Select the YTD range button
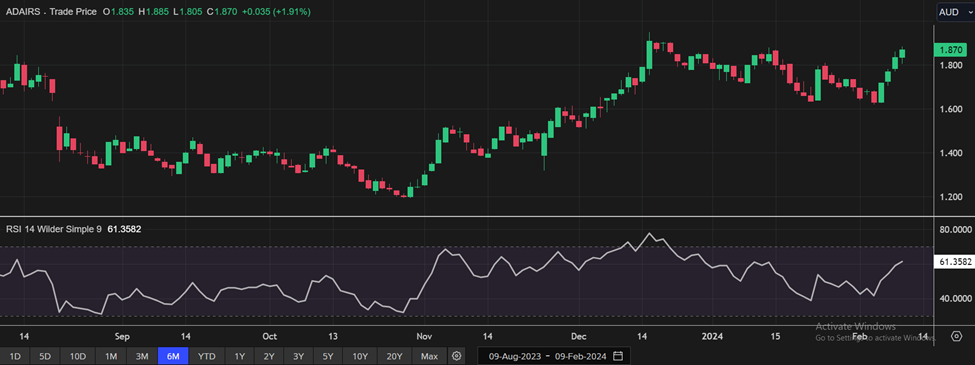 pos(206,356)
